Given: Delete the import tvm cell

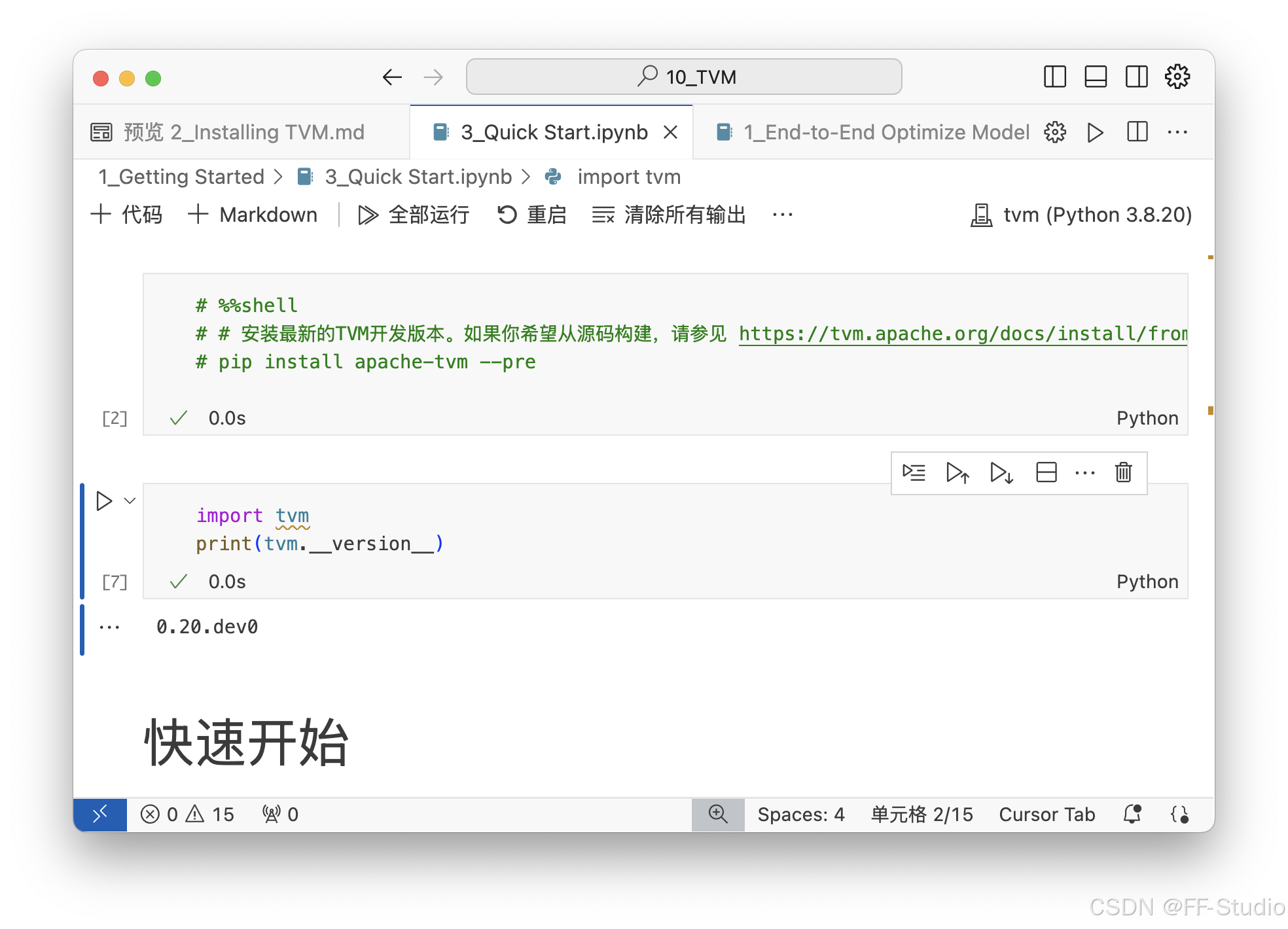Looking at the screenshot, I should click(x=1124, y=472).
